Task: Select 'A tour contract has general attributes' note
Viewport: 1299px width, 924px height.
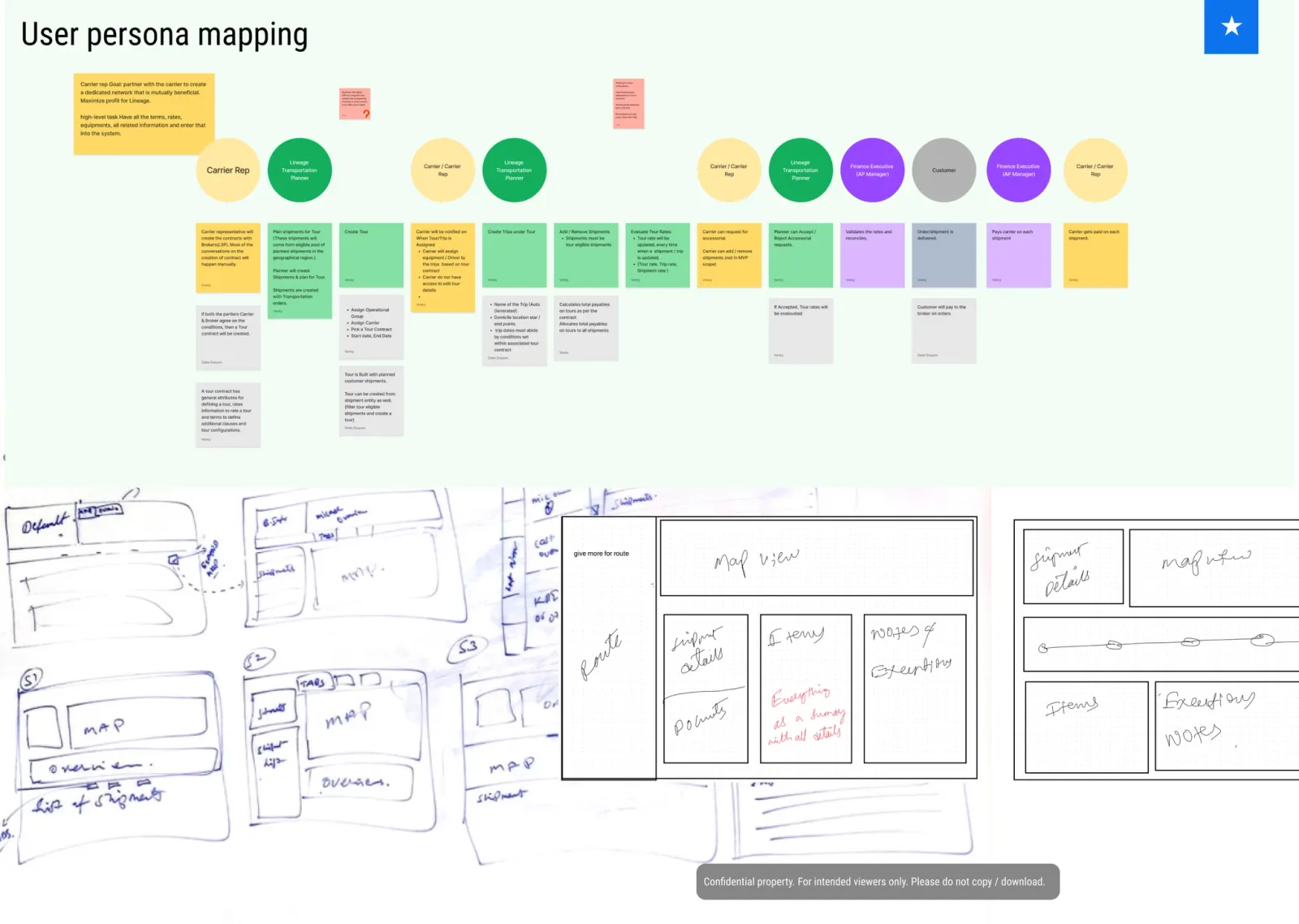Action: point(228,415)
